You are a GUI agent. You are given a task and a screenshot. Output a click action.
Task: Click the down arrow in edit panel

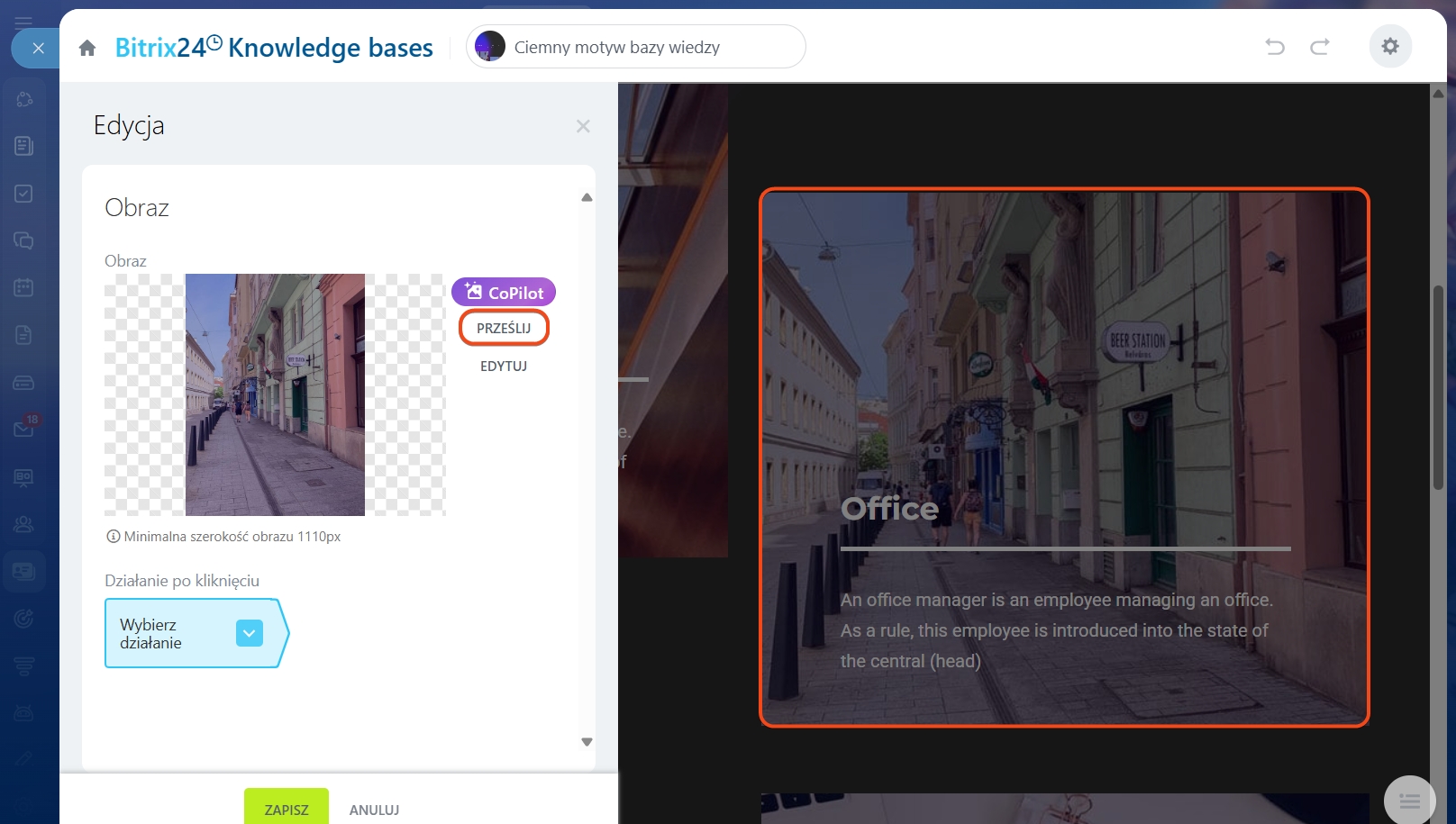click(x=587, y=742)
